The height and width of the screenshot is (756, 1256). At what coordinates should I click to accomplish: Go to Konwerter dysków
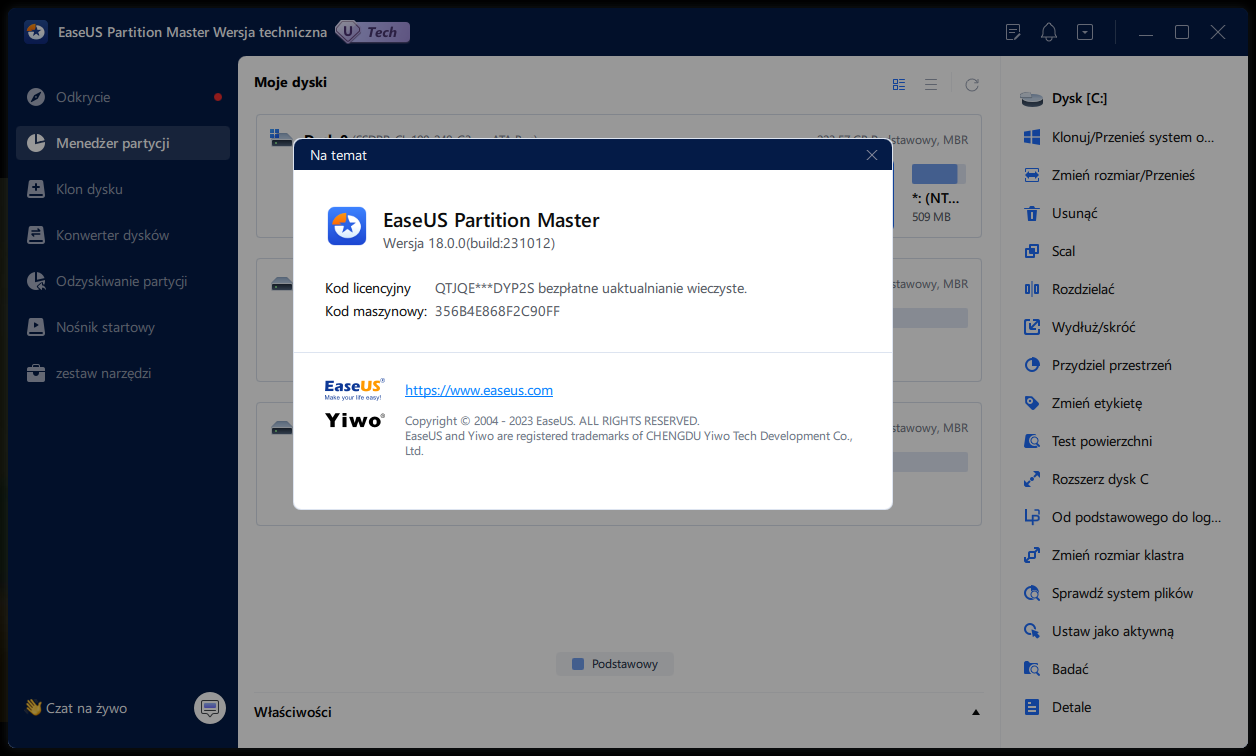pos(123,235)
